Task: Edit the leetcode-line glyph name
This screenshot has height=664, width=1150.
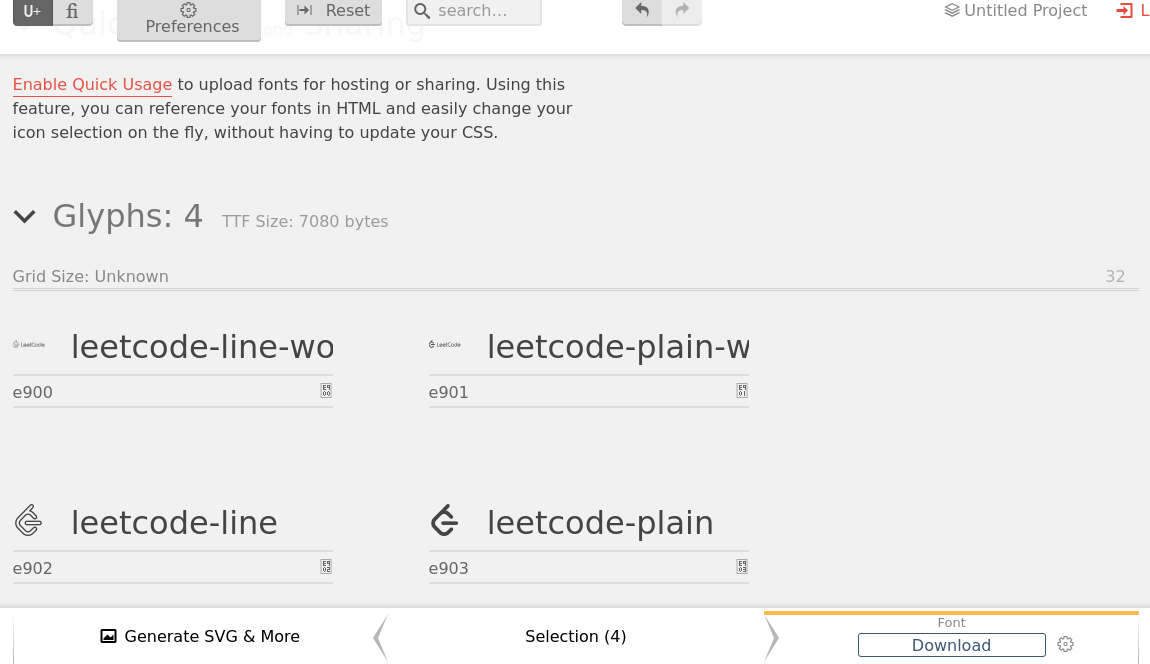Action: (202, 522)
